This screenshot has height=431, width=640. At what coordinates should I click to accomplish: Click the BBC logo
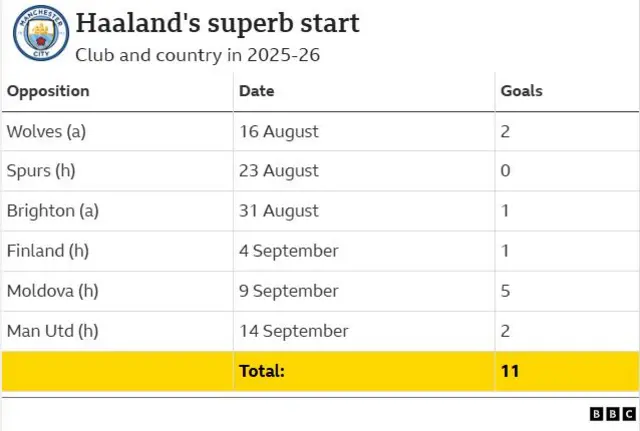(x=612, y=414)
